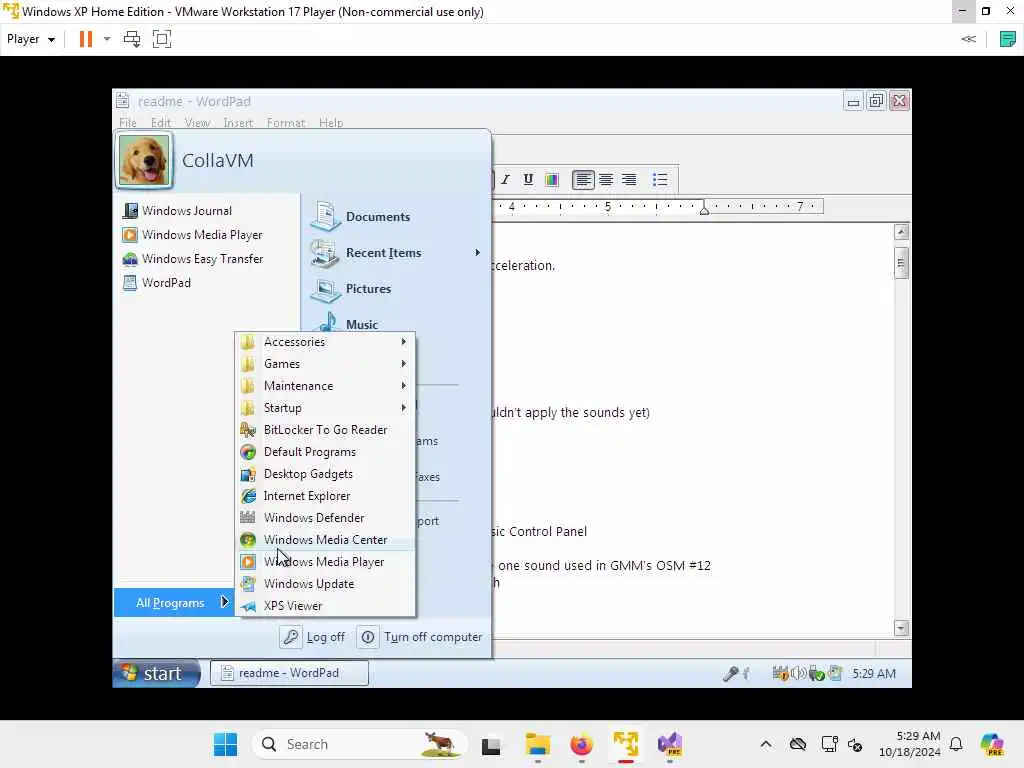Image resolution: width=1024 pixels, height=768 pixels.
Task: Launch WordPad from start menu
Action: point(157,283)
